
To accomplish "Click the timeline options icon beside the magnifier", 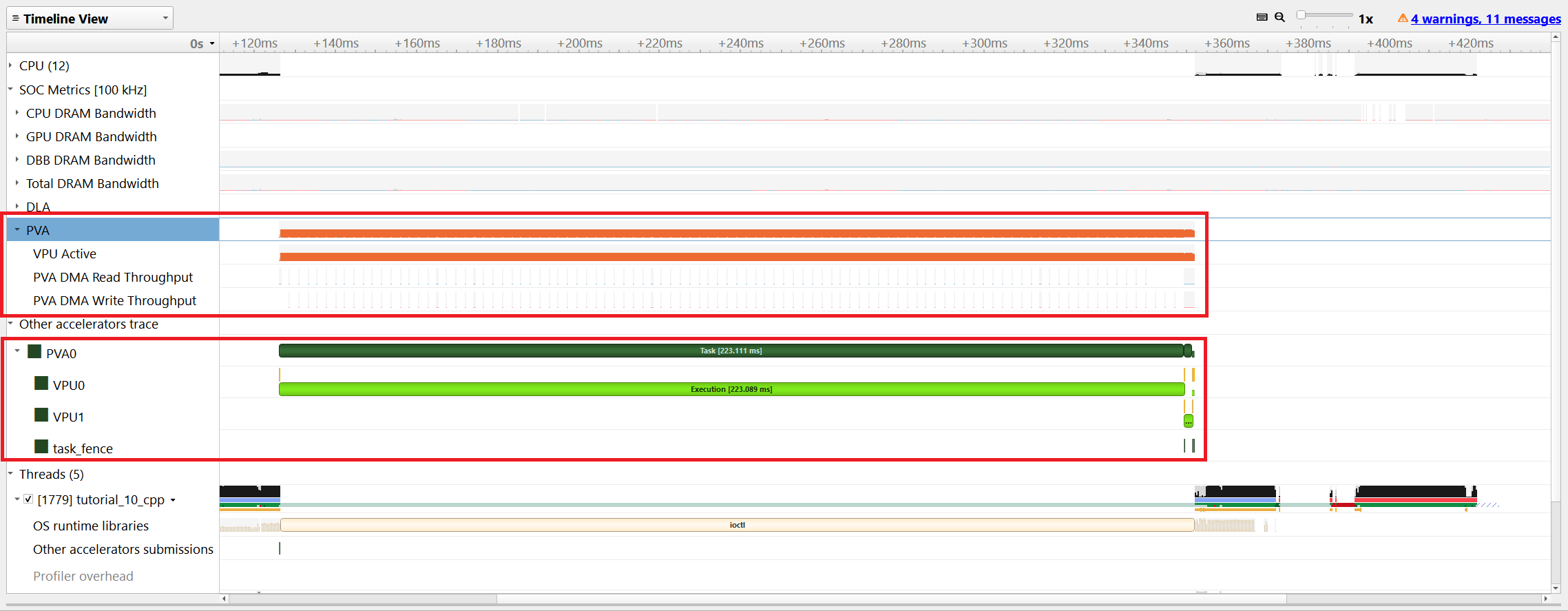I will 1262,17.
